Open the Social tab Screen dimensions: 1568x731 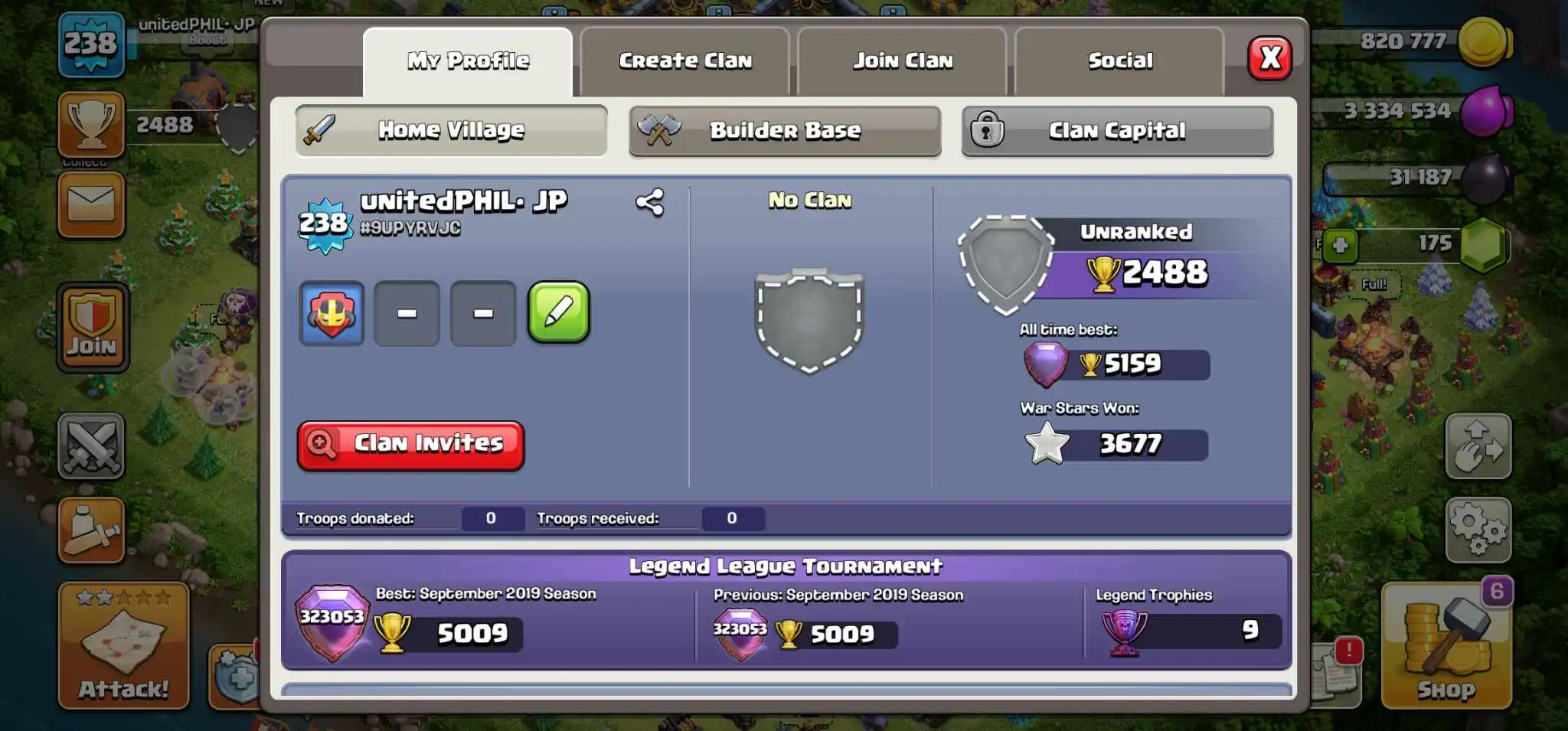[x=1120, y=61]
